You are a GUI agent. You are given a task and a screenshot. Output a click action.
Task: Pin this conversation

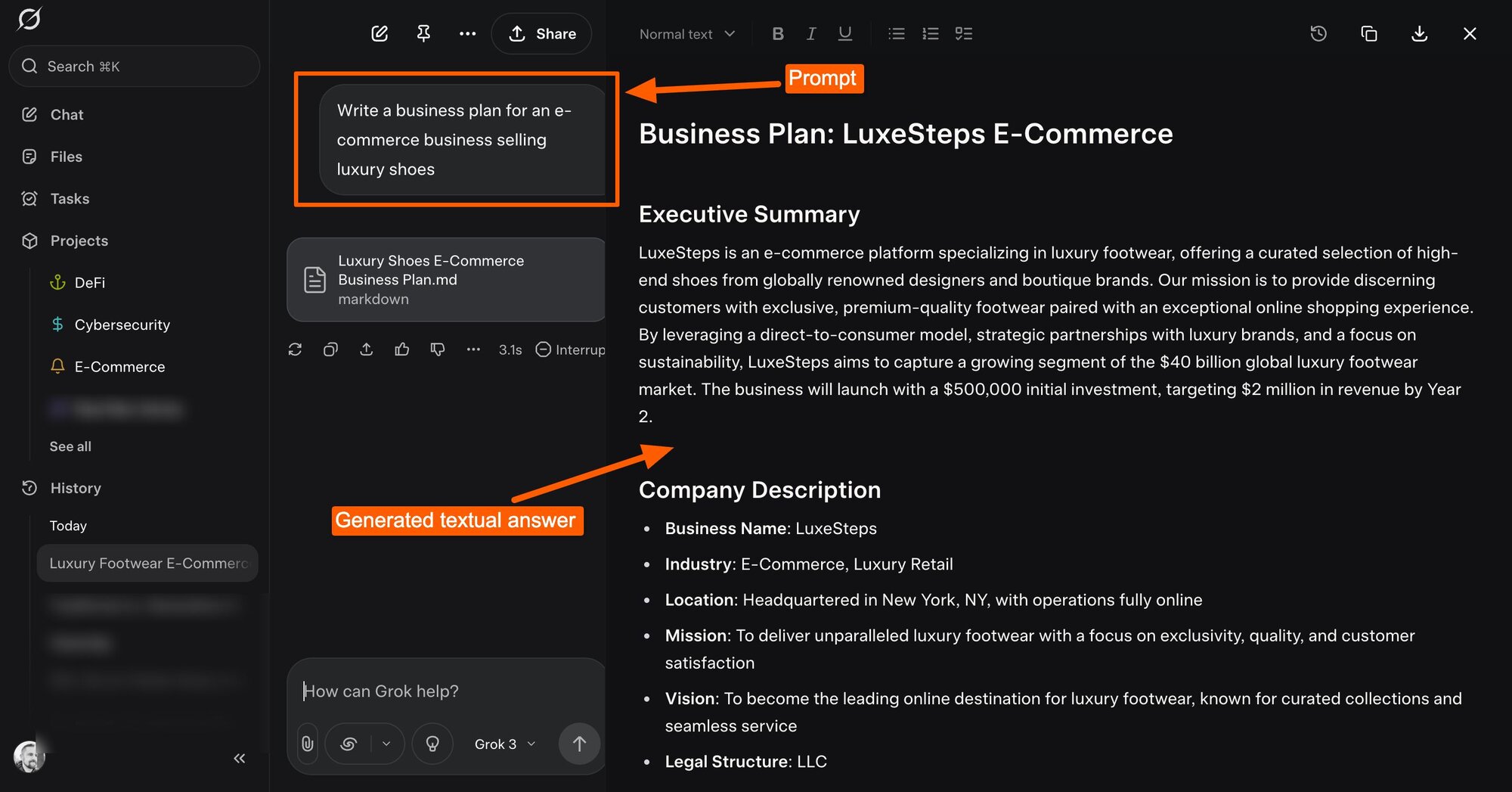tap(423, 33)
